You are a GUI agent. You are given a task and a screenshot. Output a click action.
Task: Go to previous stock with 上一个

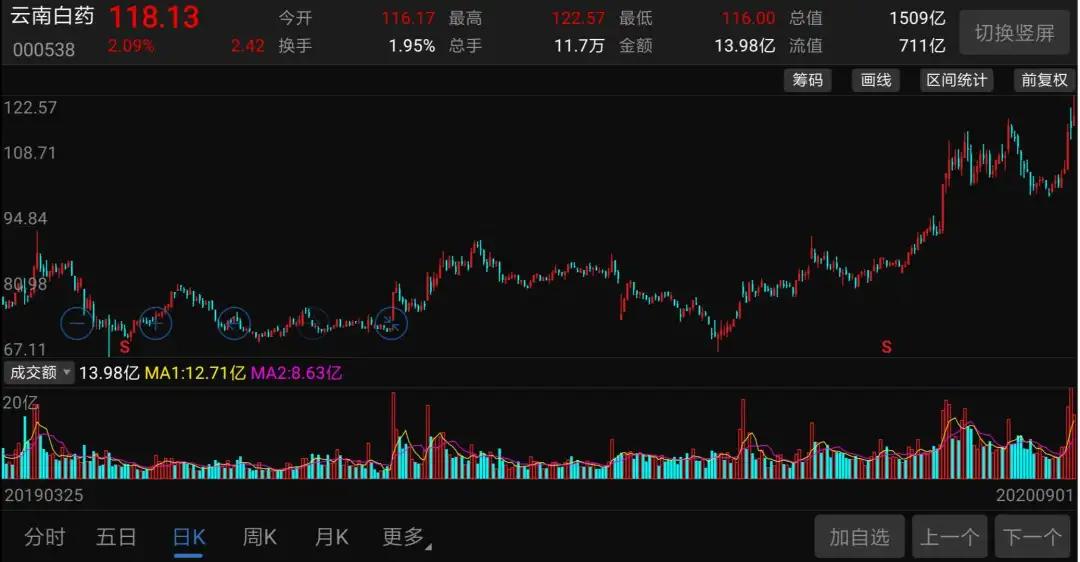(950, 537)
